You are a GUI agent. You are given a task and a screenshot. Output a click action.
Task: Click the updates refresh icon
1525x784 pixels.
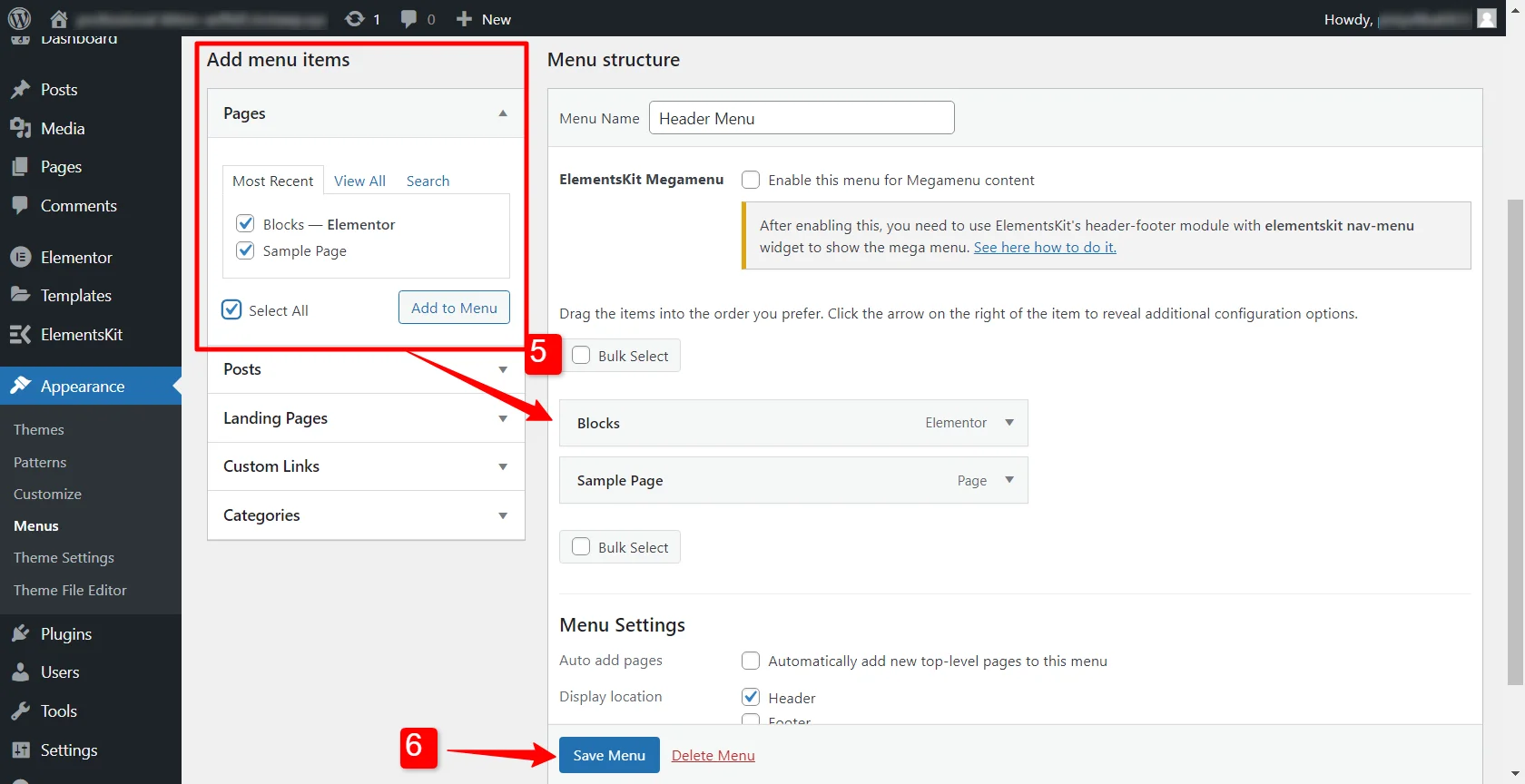(x=355, y=18)
